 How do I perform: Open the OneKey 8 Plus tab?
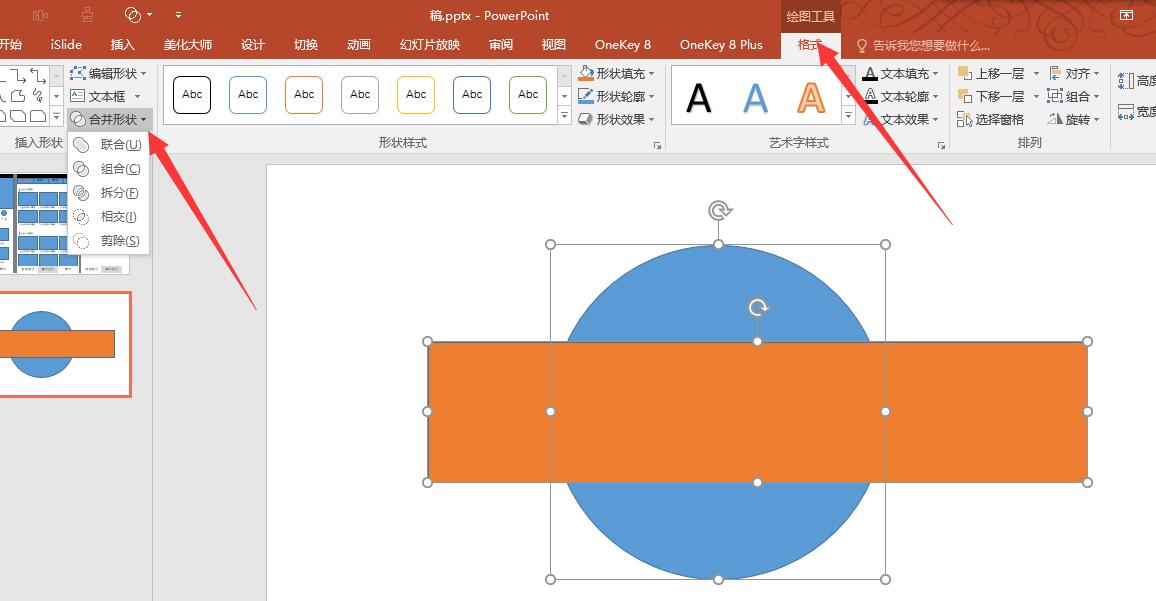click(x=721, y=45)
